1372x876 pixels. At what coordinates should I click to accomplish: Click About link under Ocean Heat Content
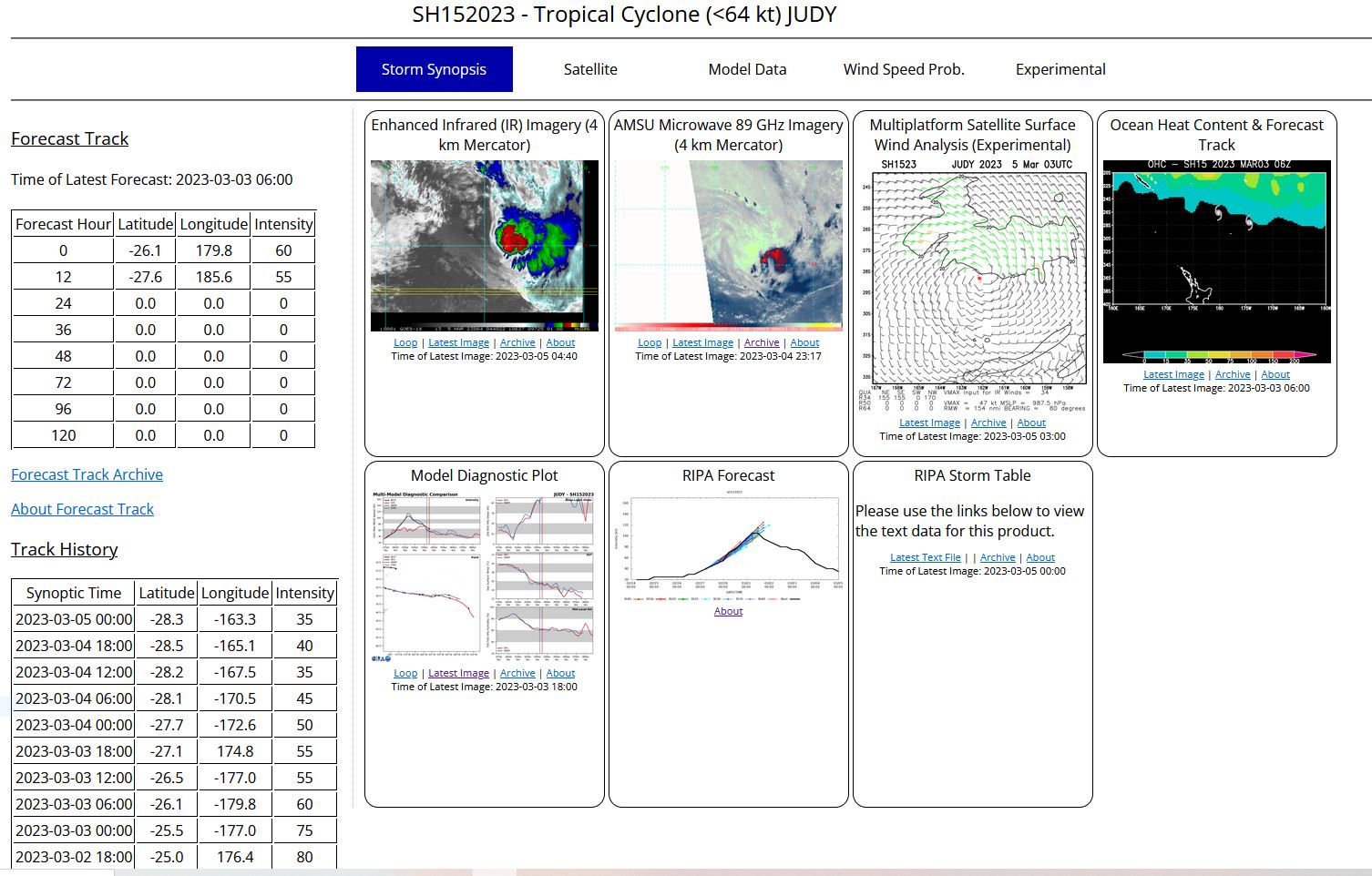[x=1275, y=374]
